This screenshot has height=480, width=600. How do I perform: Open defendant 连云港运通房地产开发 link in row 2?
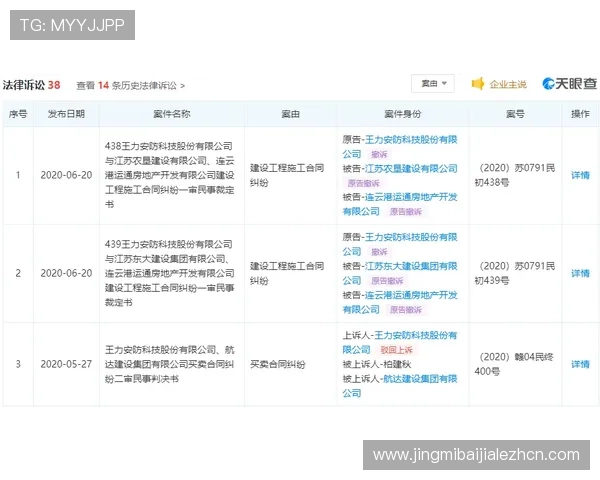pyautogui.click(x=400, y=302)
